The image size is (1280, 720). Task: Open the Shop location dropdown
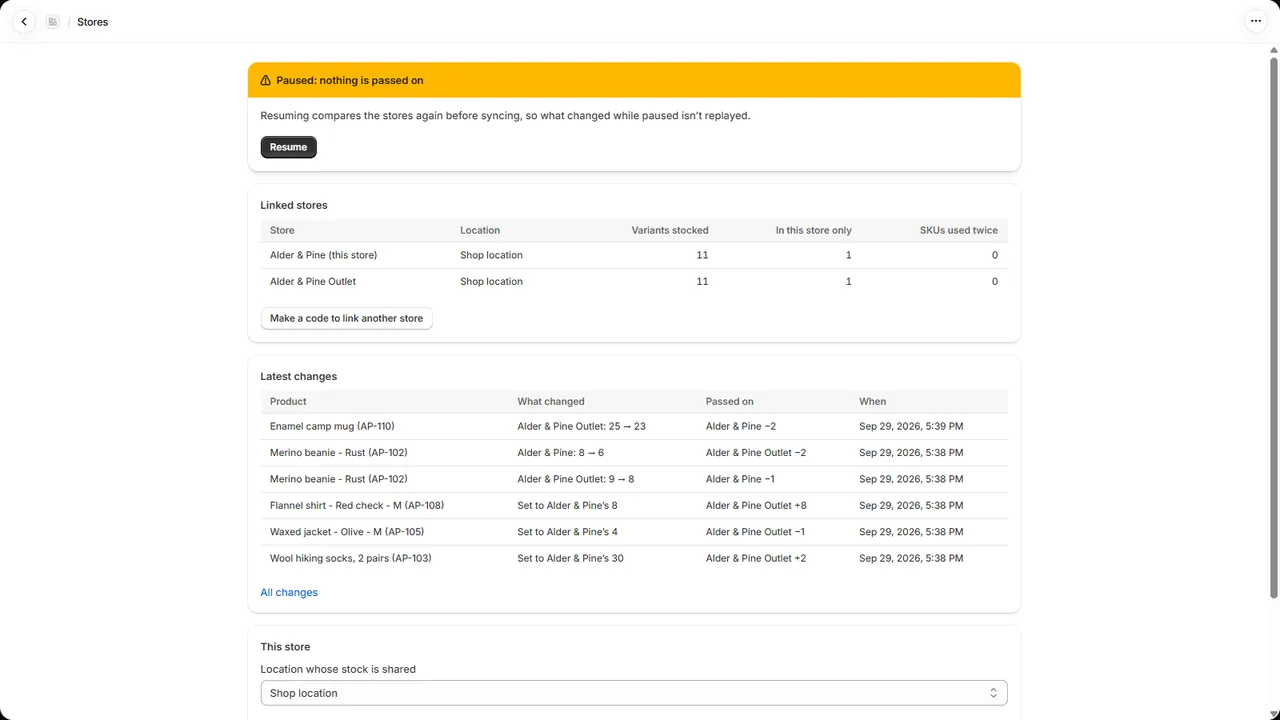pos(634,693)
